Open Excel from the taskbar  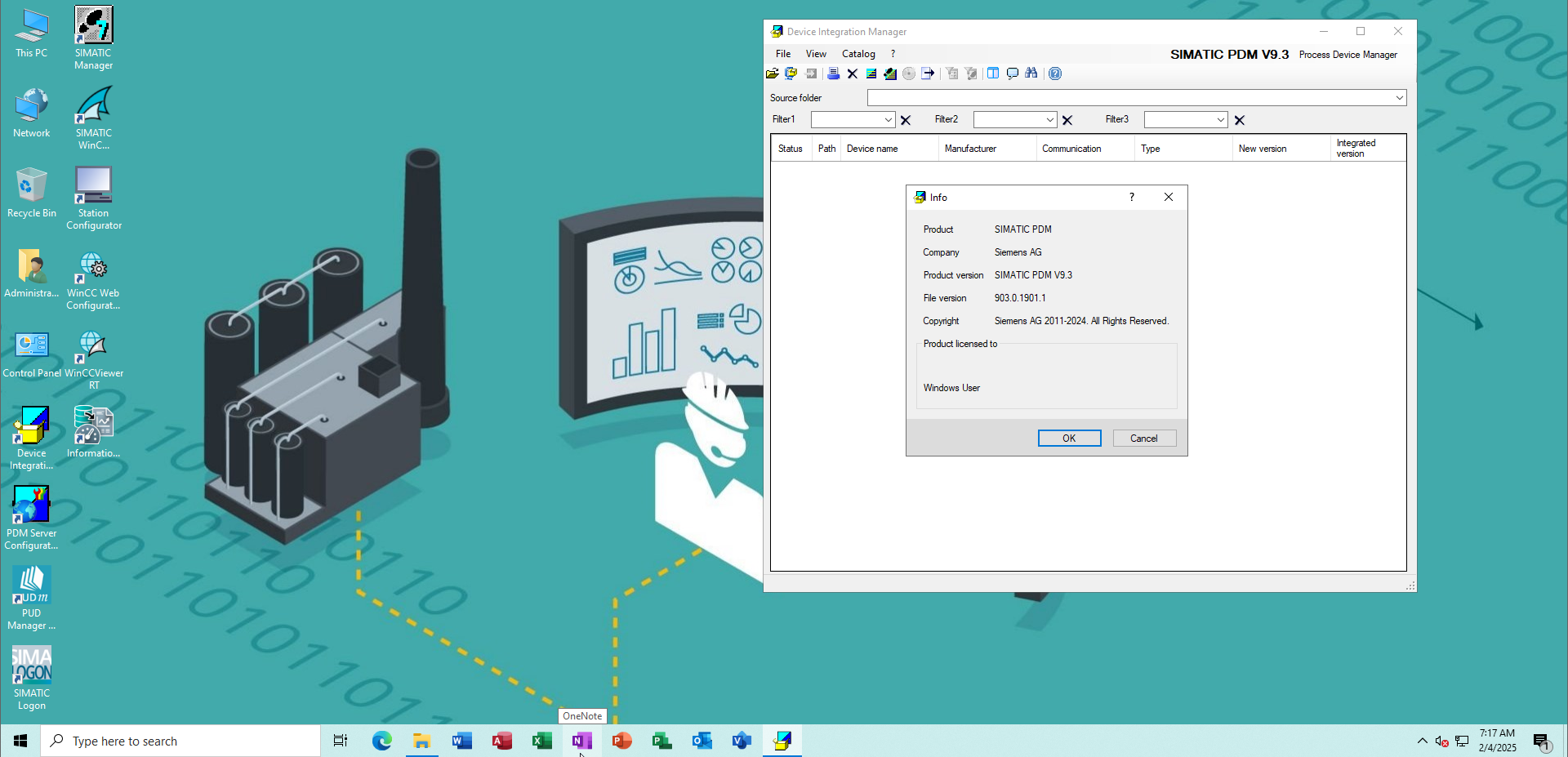pyautogui.click(x=542, y=741)
